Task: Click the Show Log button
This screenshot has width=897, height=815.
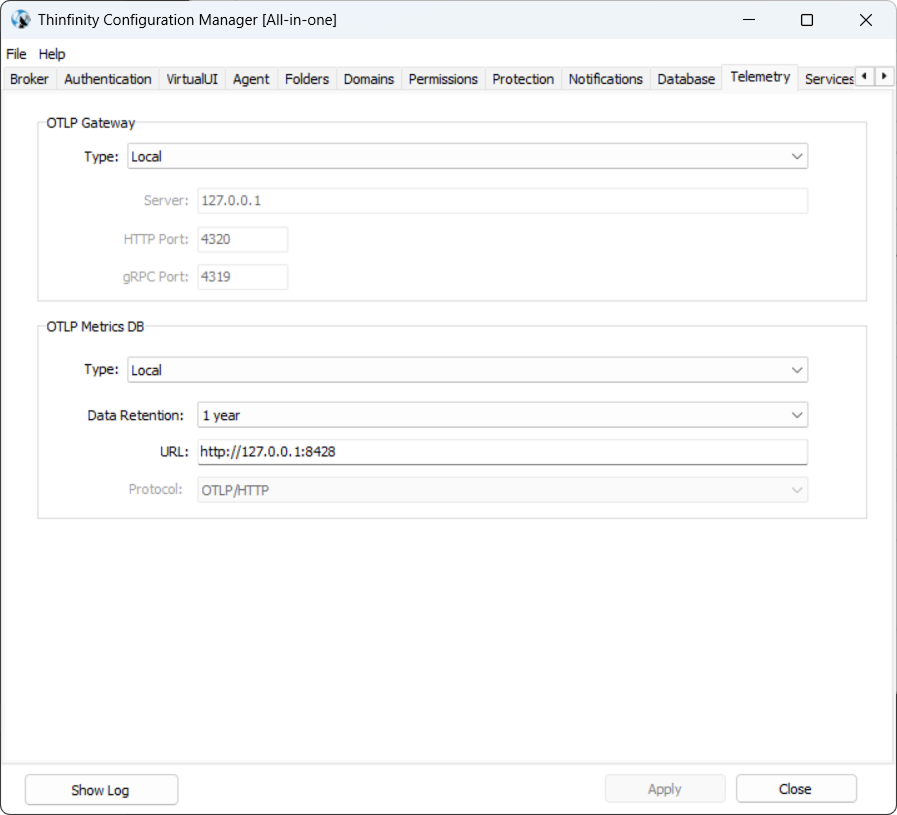Action: 101,790
